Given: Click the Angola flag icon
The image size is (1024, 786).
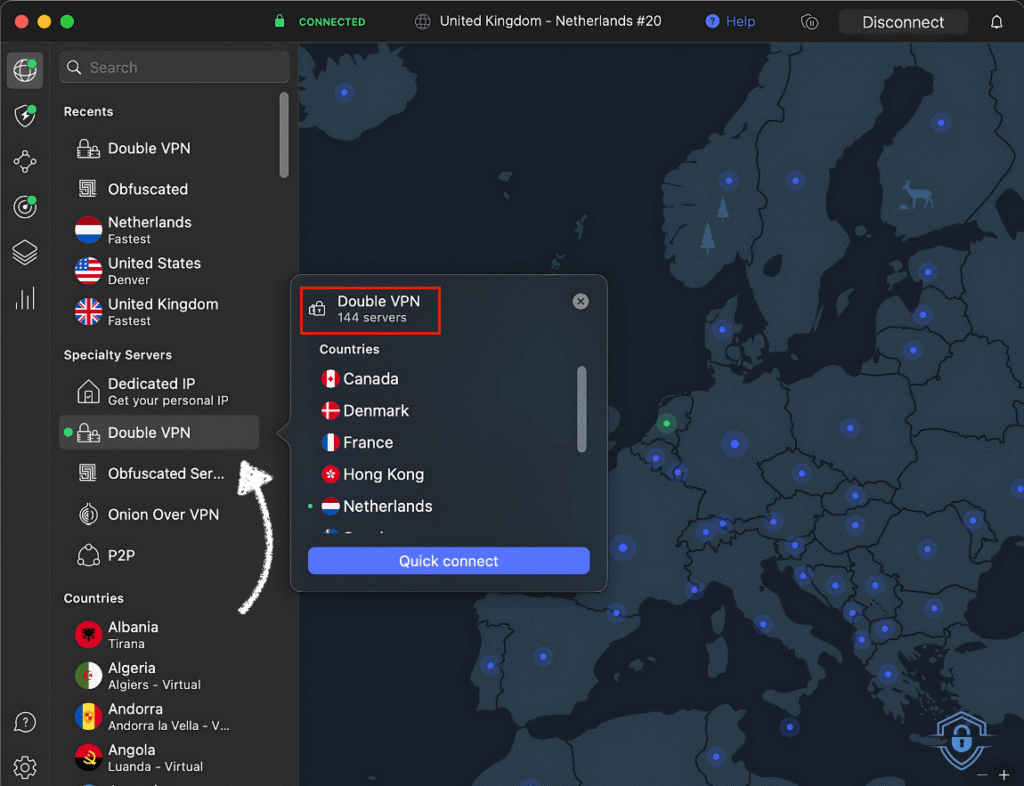Looking at the screenshot, I should [88, 757].
